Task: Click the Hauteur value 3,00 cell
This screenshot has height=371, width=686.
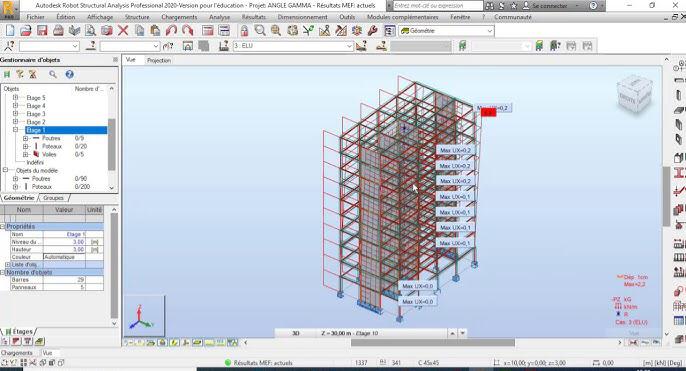Action: coord(64,249)
